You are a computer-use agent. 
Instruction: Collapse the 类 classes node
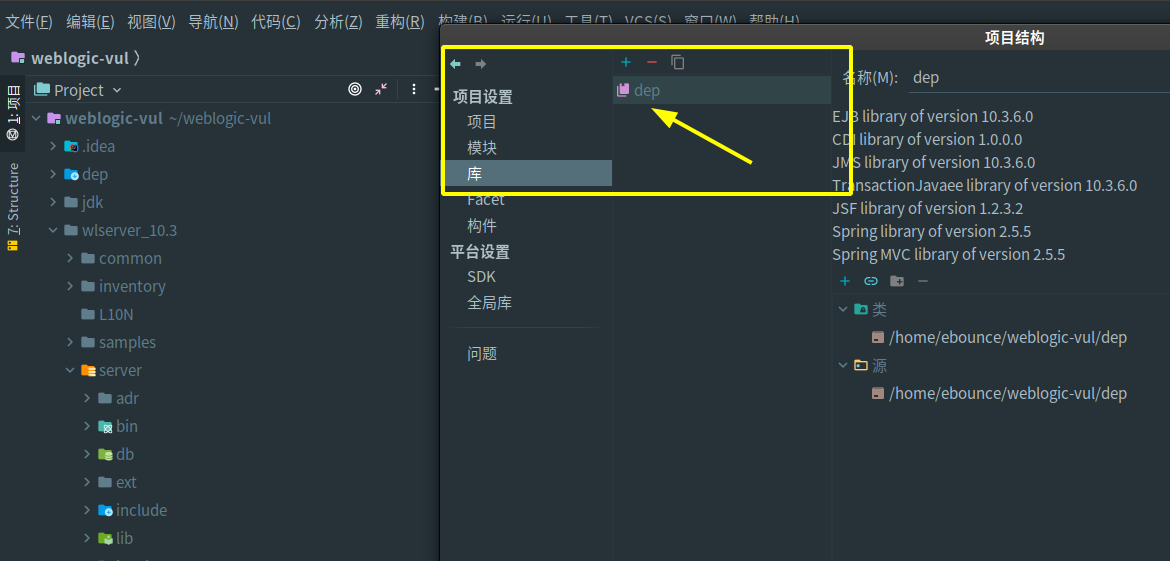(843, 310)
